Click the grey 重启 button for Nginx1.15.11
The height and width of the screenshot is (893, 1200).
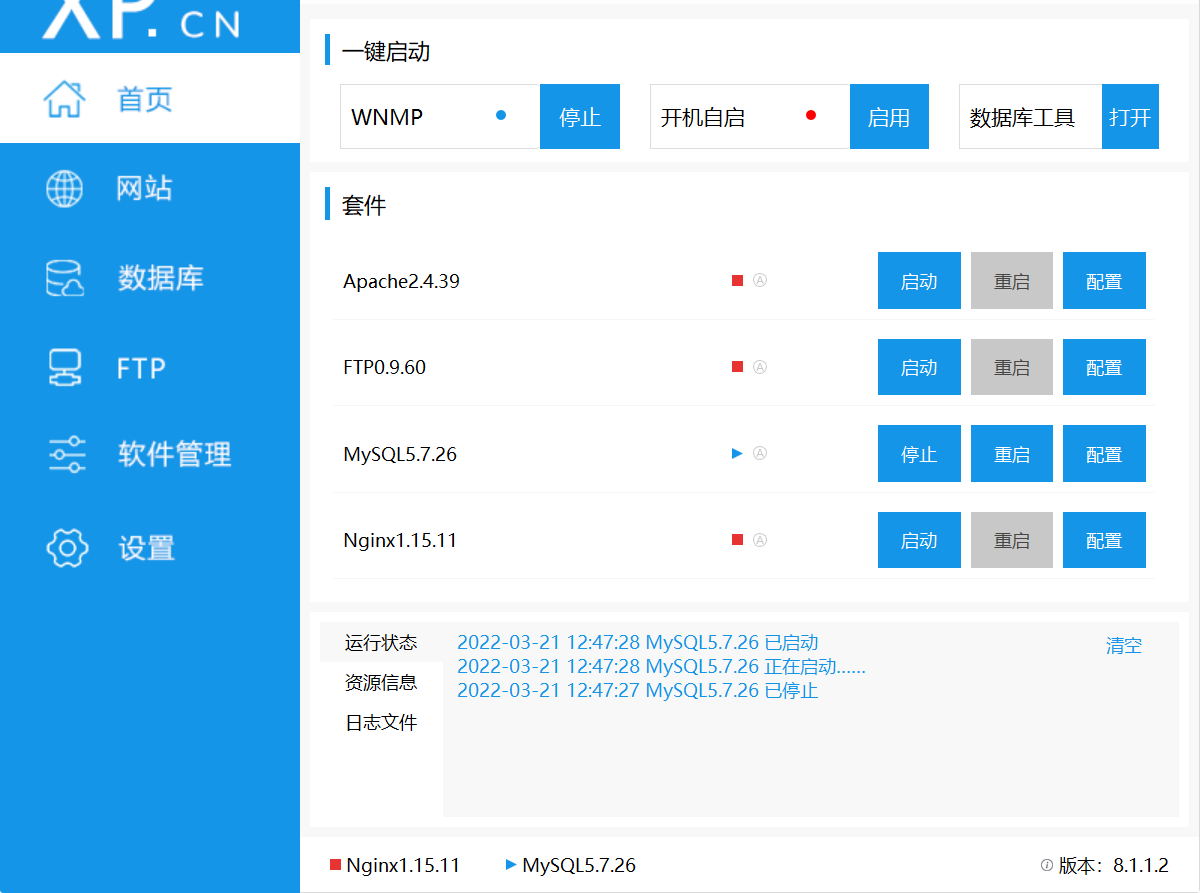[1012, 540]
